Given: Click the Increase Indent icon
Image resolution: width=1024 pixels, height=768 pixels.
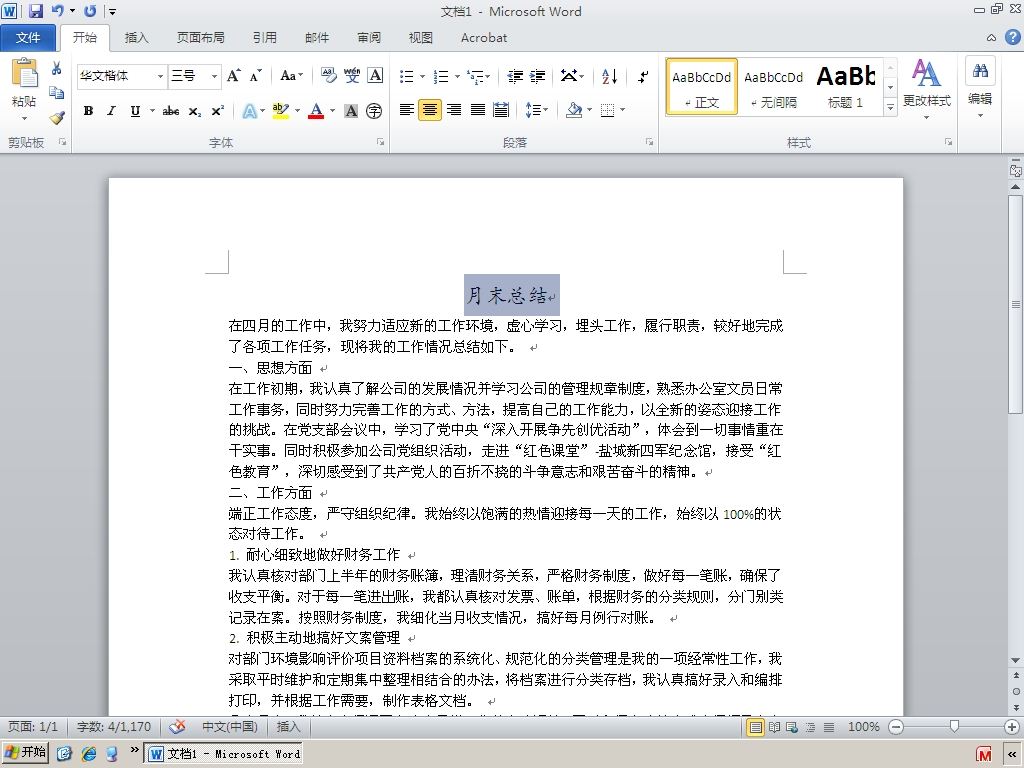Looking at the screenshot, I should (x=537, y=76).
